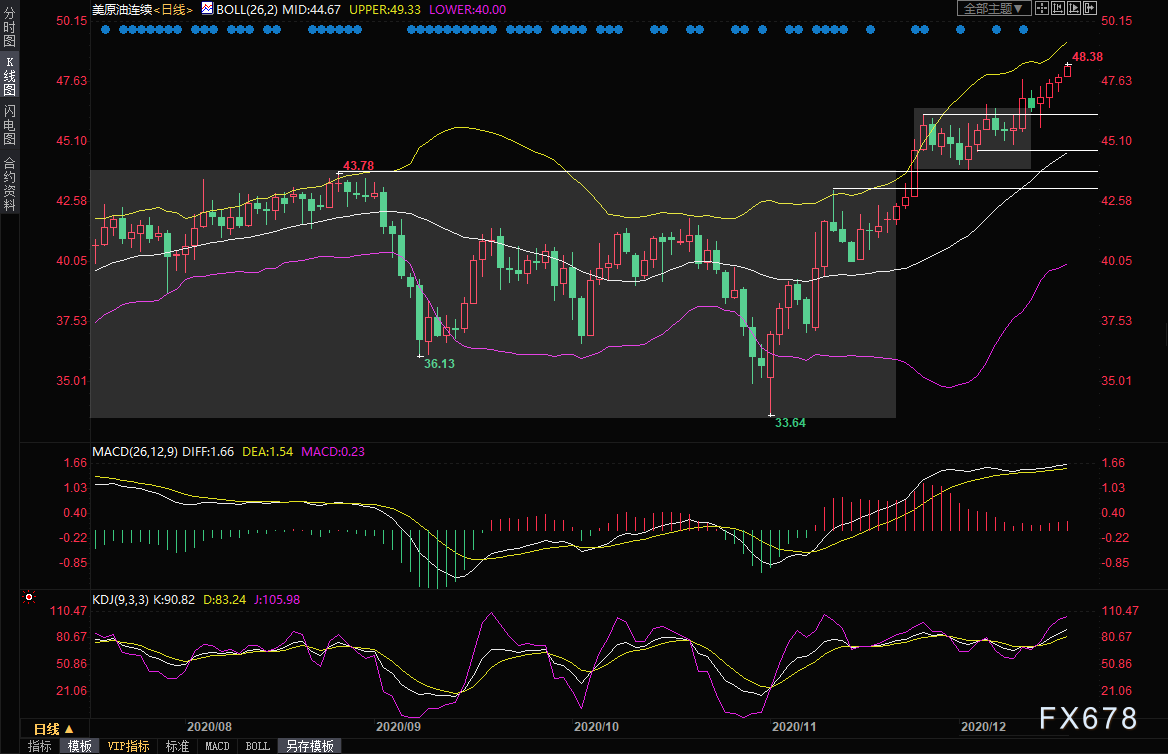Click the first blue event dot on the timeline
The image size is (1168, 754).
105,30
